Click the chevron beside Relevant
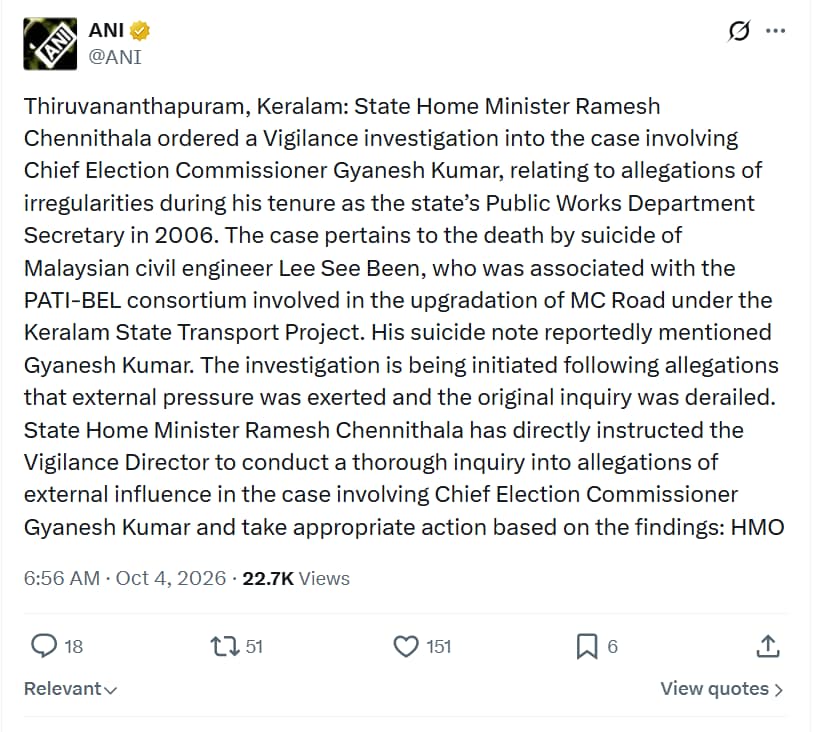Screen dimensions: 814x732 [x=111, y=690]
